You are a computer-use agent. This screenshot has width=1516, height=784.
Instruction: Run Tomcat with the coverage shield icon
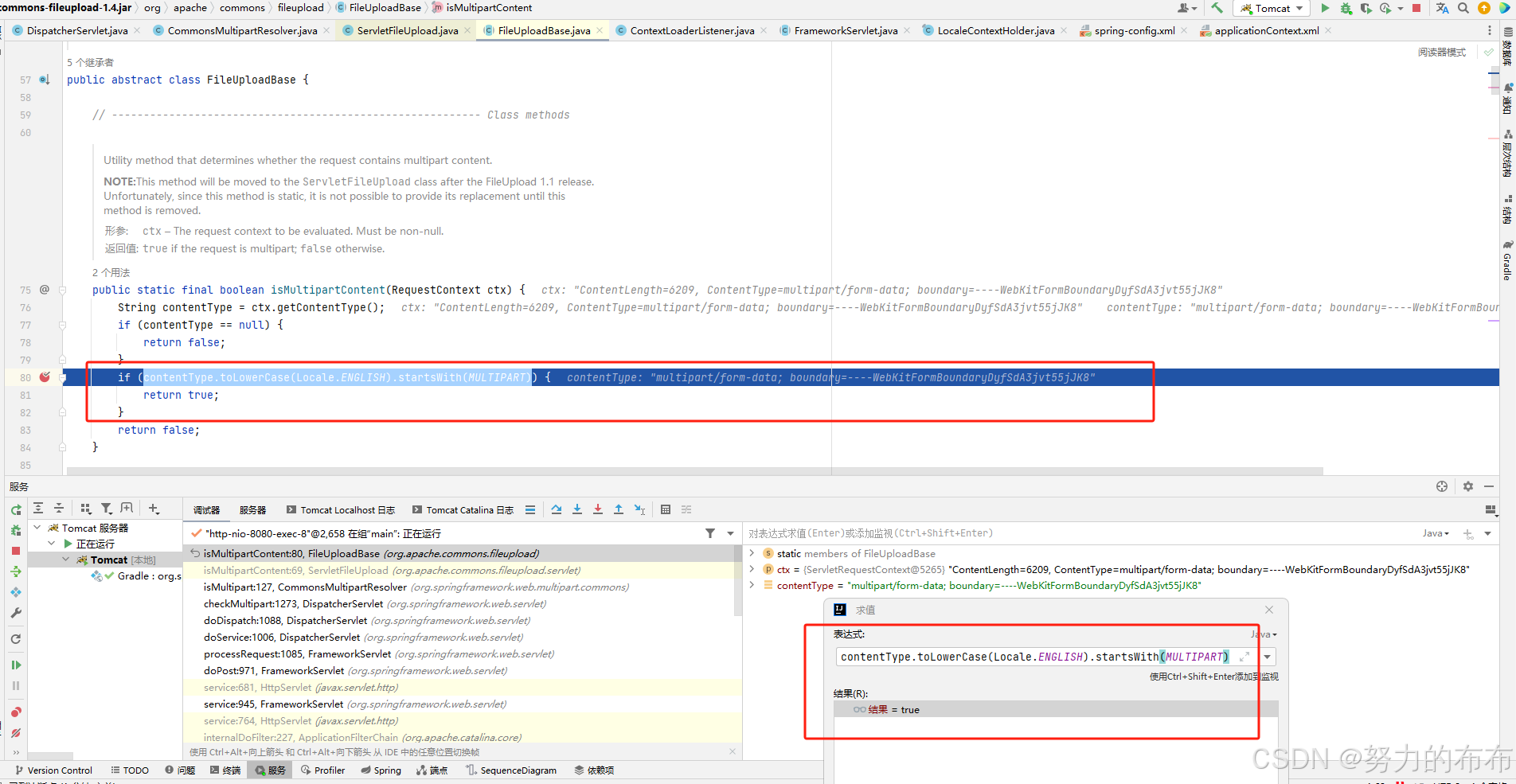pyautogui.click(x=1366, y=8)
